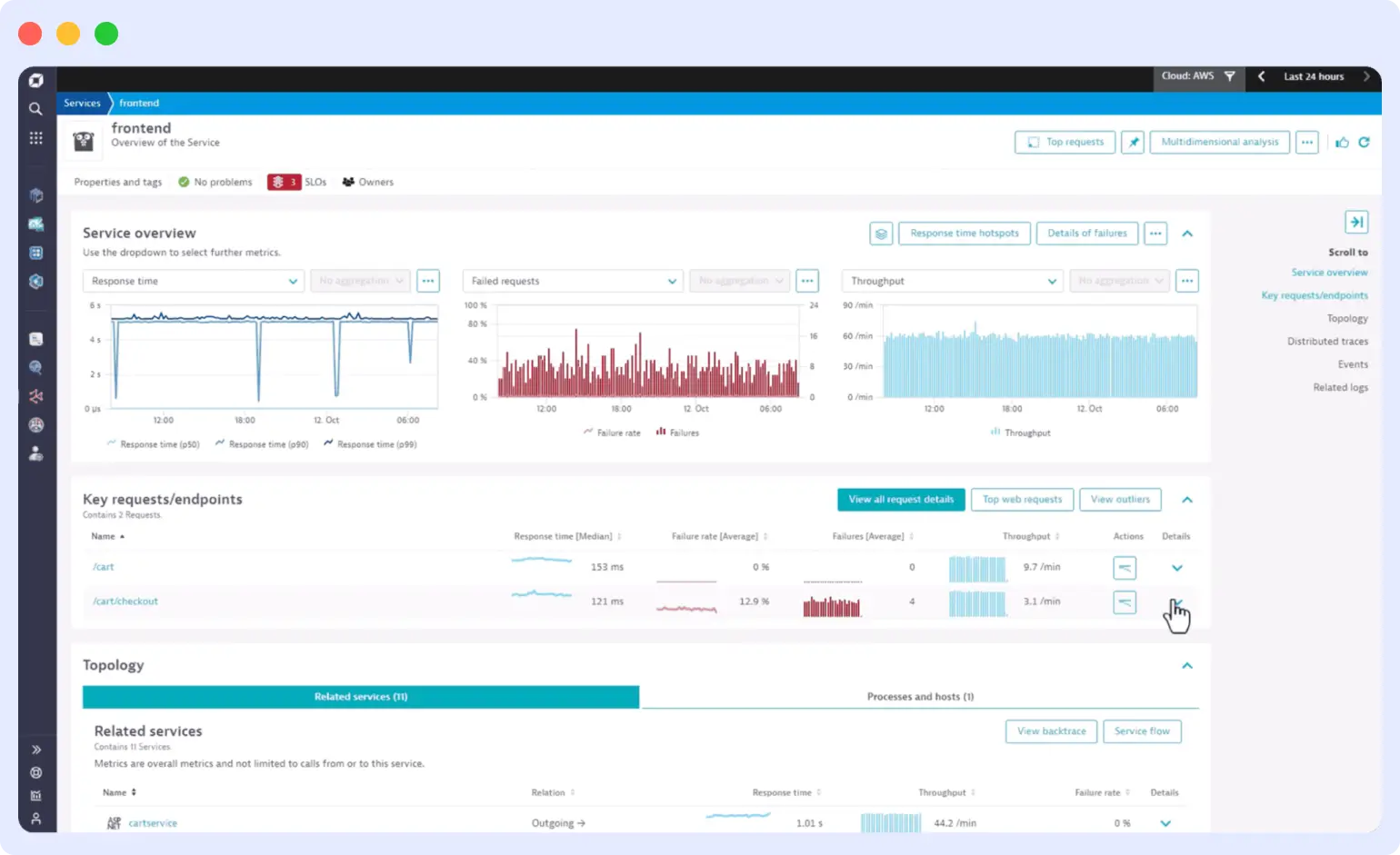The image size is (1400, 855).
Task: Open Properties and tags for the service
Action: pos(117,182)
